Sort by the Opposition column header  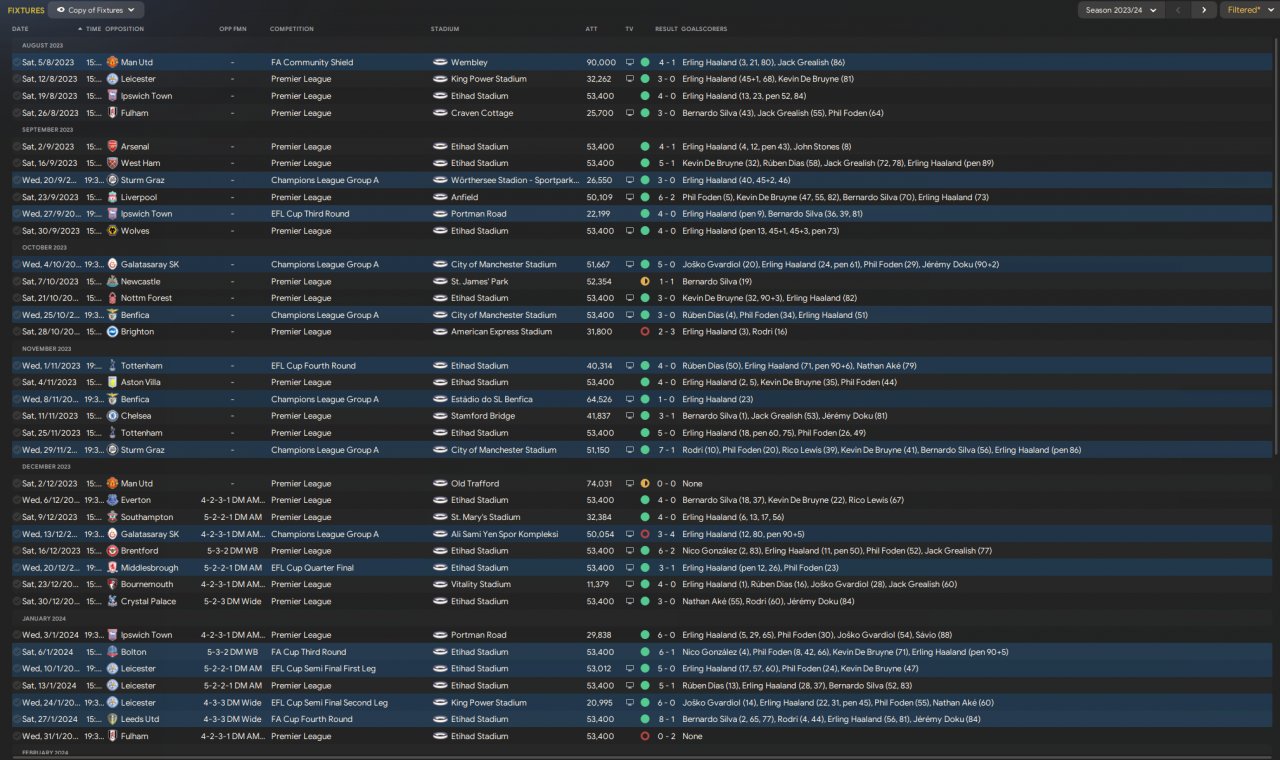pos(124,29)
